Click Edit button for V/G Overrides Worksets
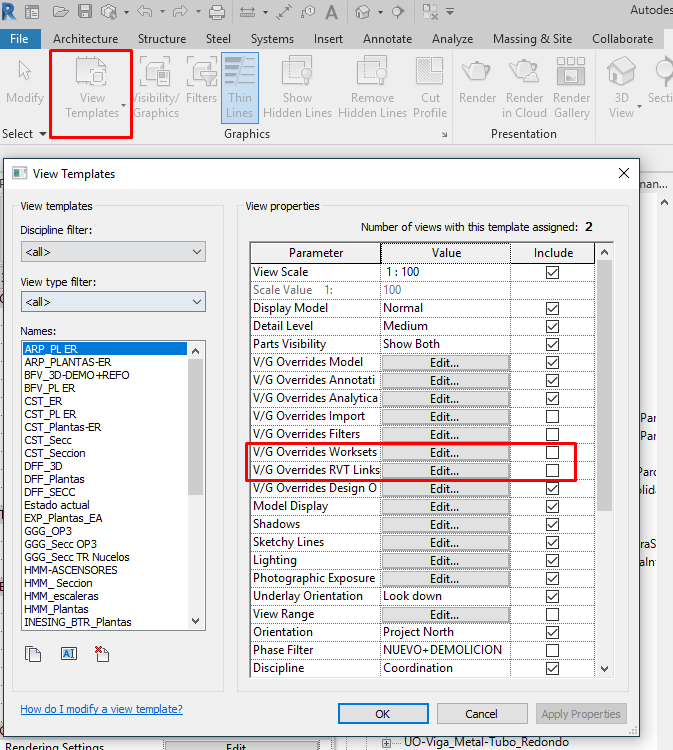 pyautogui.click(x=445, y=452)
